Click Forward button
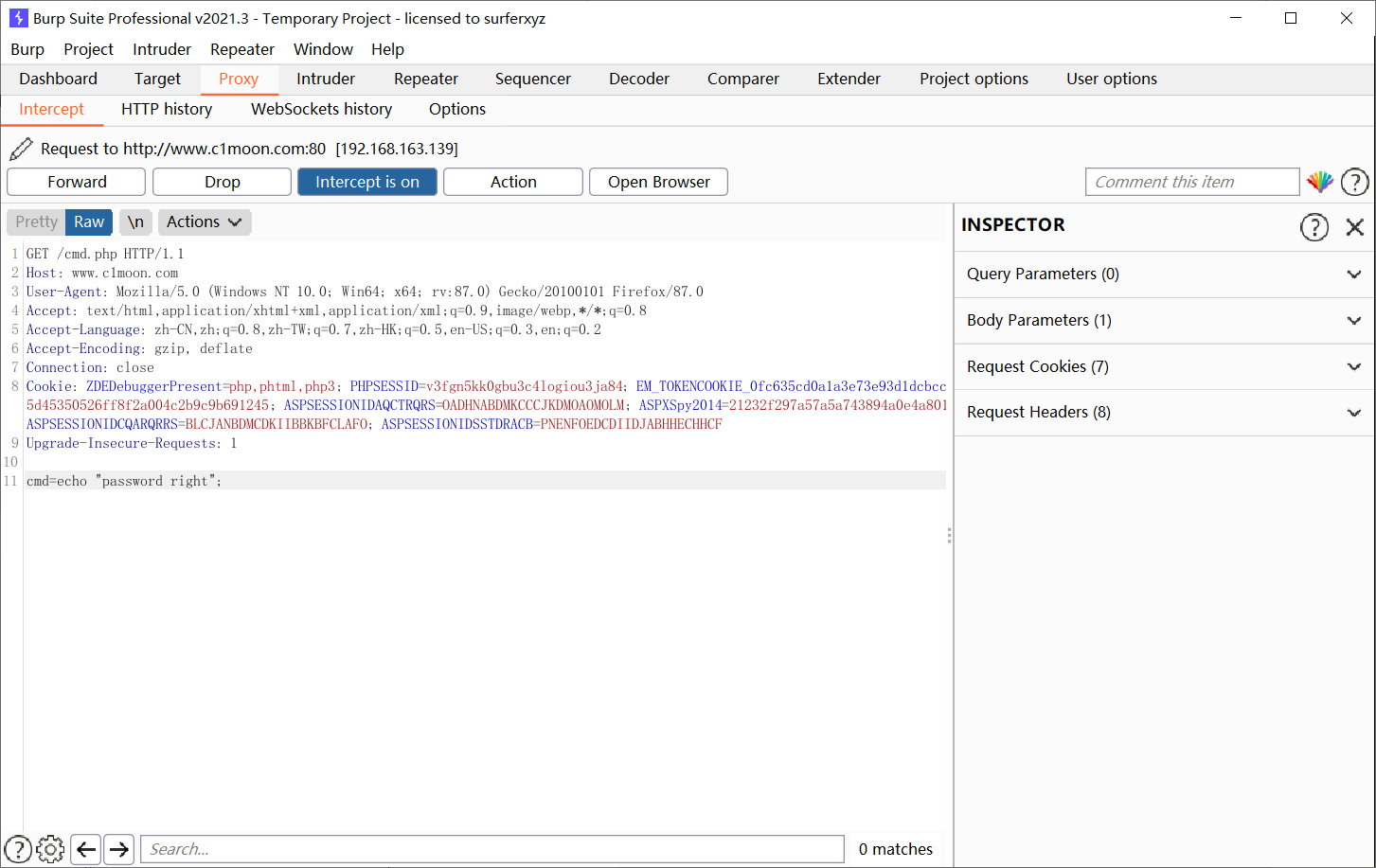 pos(77,182)
